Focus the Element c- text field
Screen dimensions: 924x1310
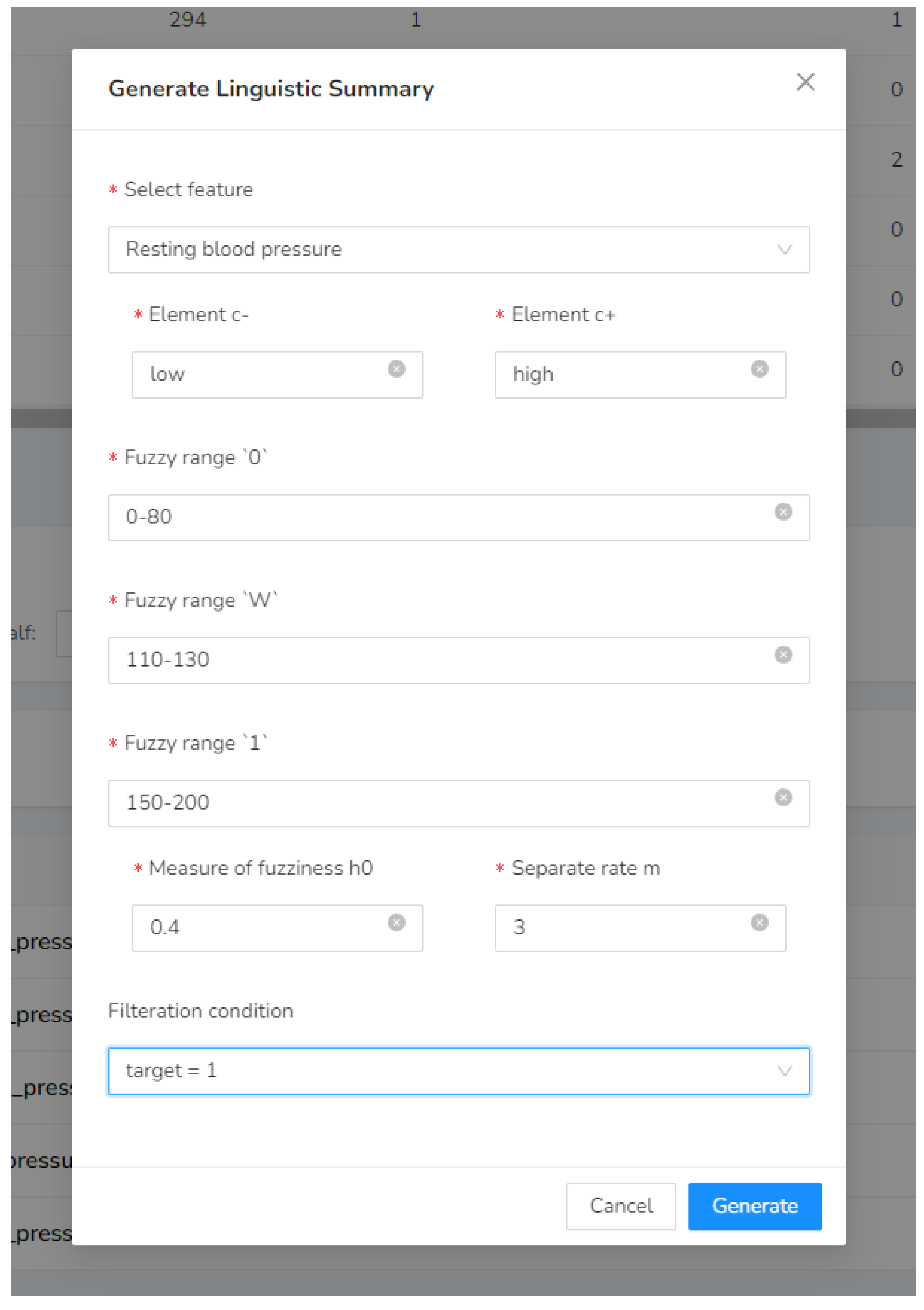click(x=257, y=374)
